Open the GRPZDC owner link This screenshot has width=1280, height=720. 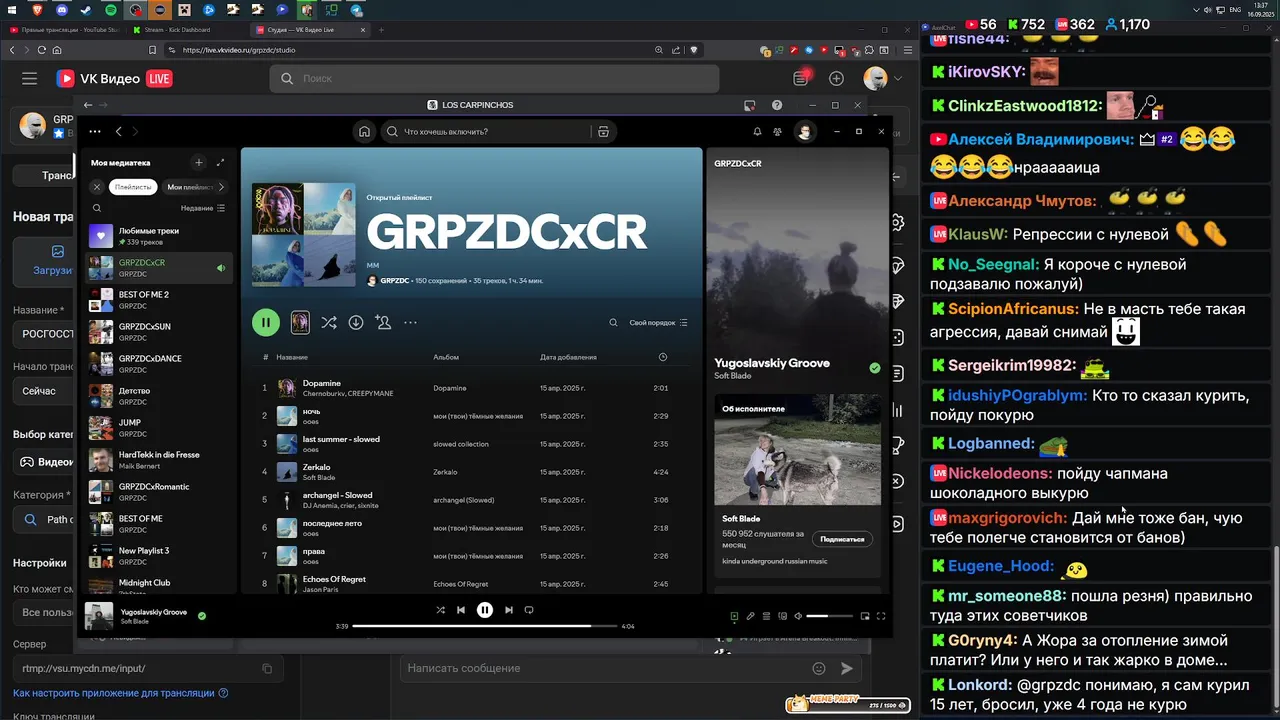tap(396, 281)
